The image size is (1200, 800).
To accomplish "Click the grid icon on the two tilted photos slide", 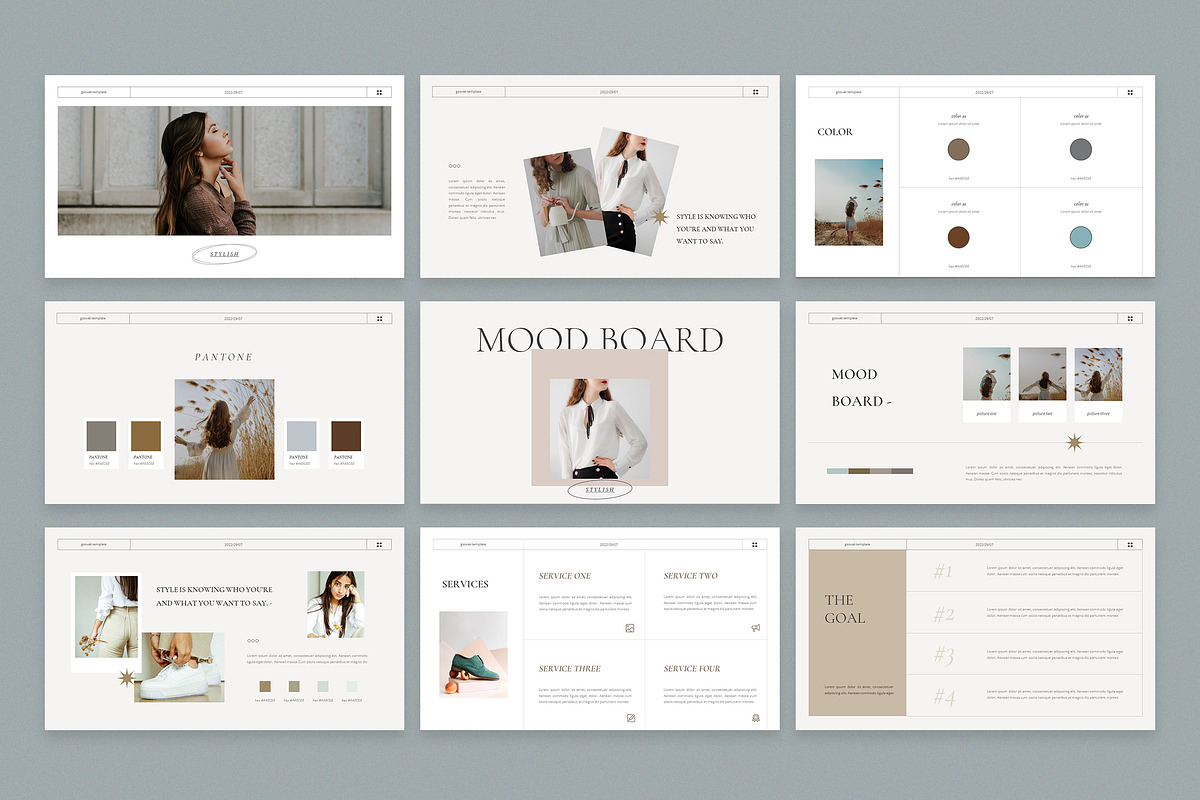I will [x=755, y=92].
